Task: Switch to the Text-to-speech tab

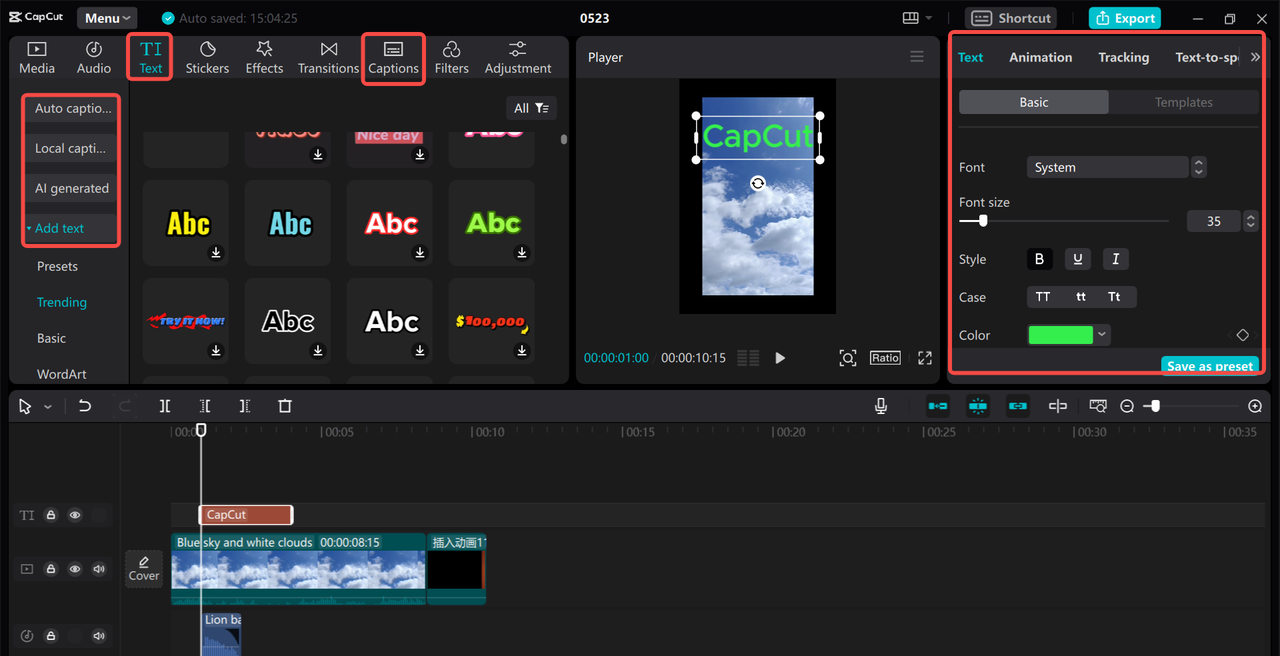Action: point(1206,57)
